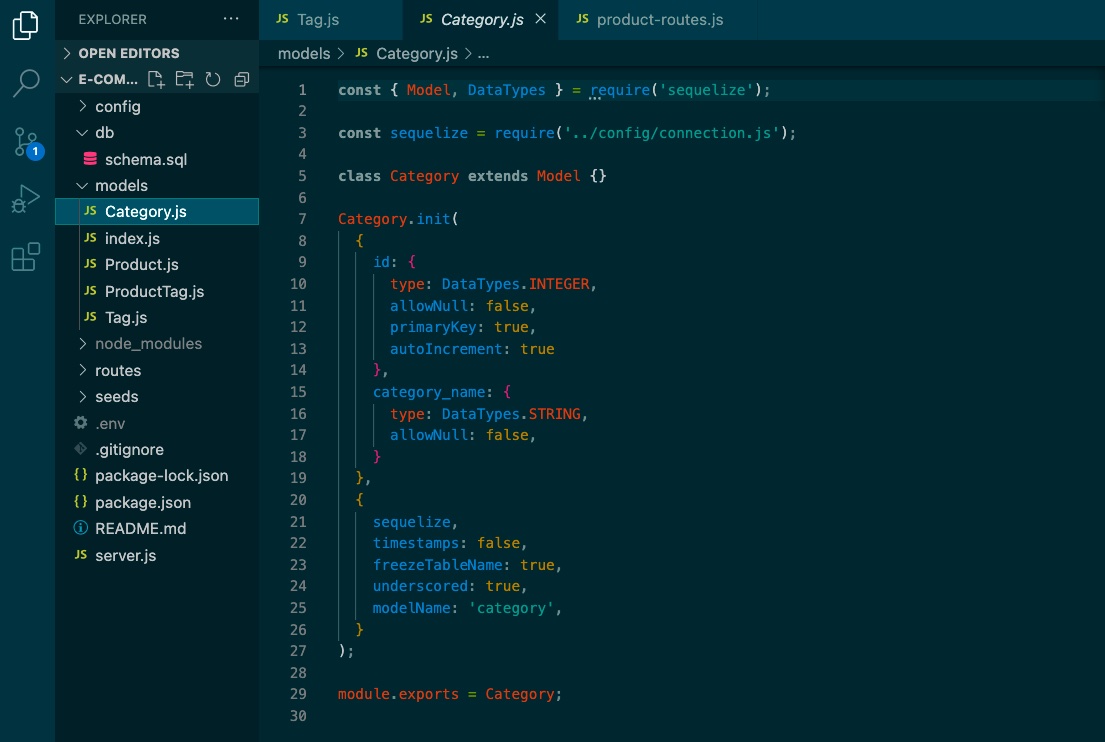Click the EXPLORER panel title

coord(112,20)
